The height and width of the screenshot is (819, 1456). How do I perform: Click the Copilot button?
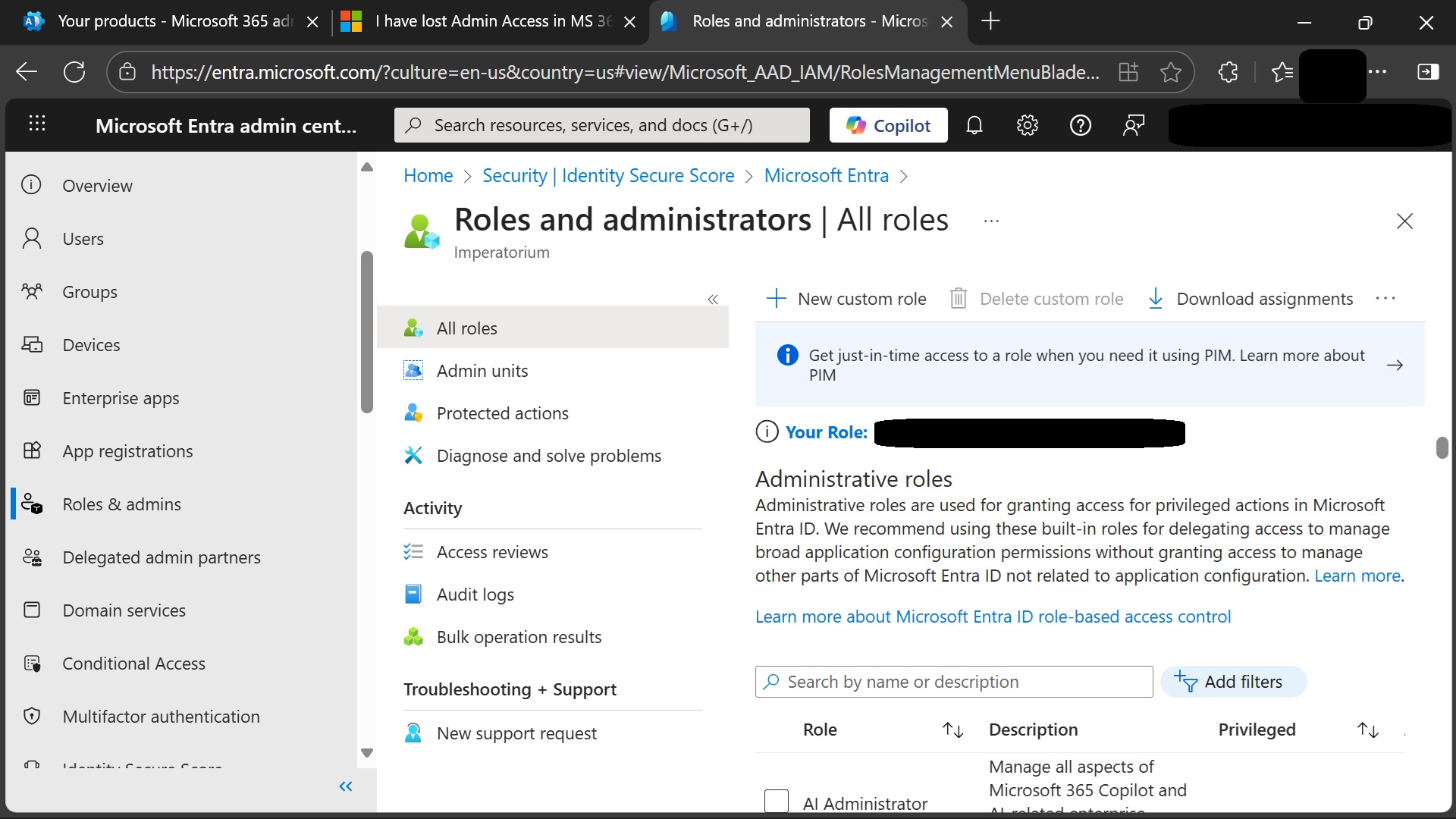click(888, 125)
